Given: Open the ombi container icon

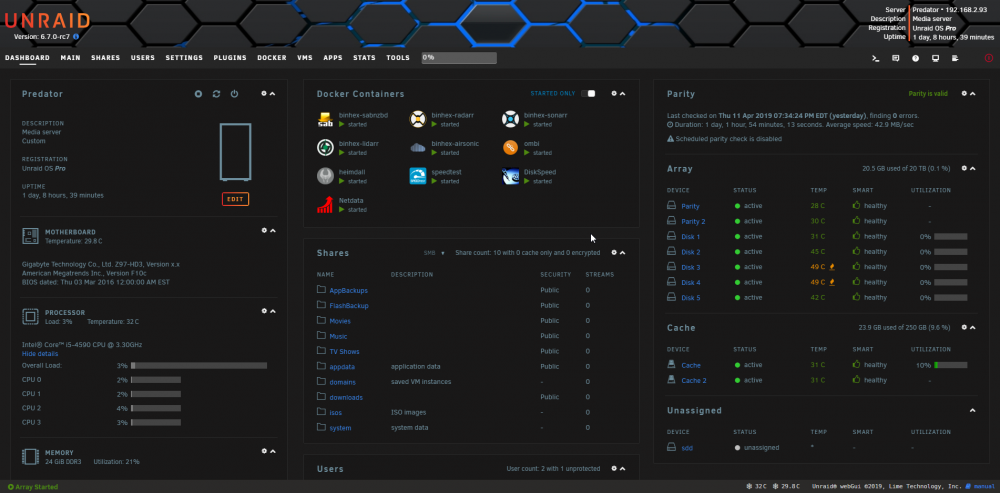Looking at the screenshot, I should (x=510, y=147).
